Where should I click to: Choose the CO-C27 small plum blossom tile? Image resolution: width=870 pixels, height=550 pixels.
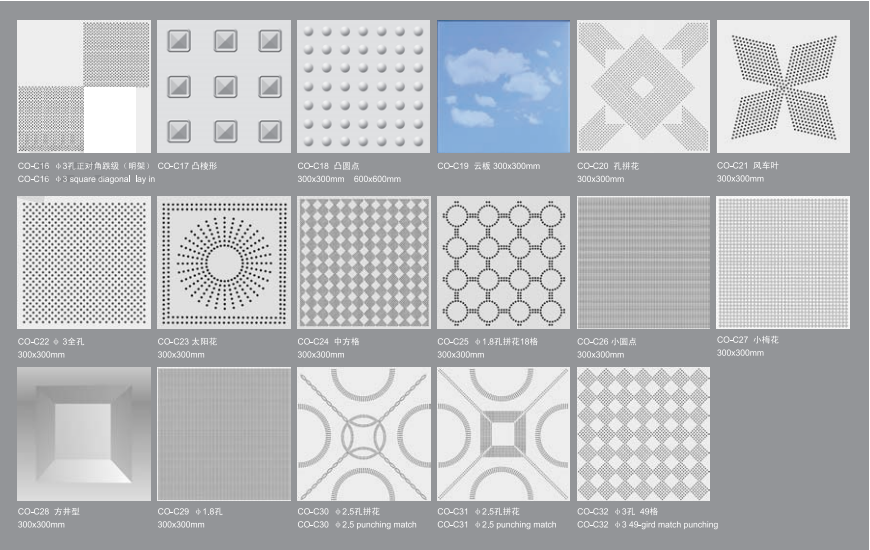pyautogui.click(x=783, y=262)
